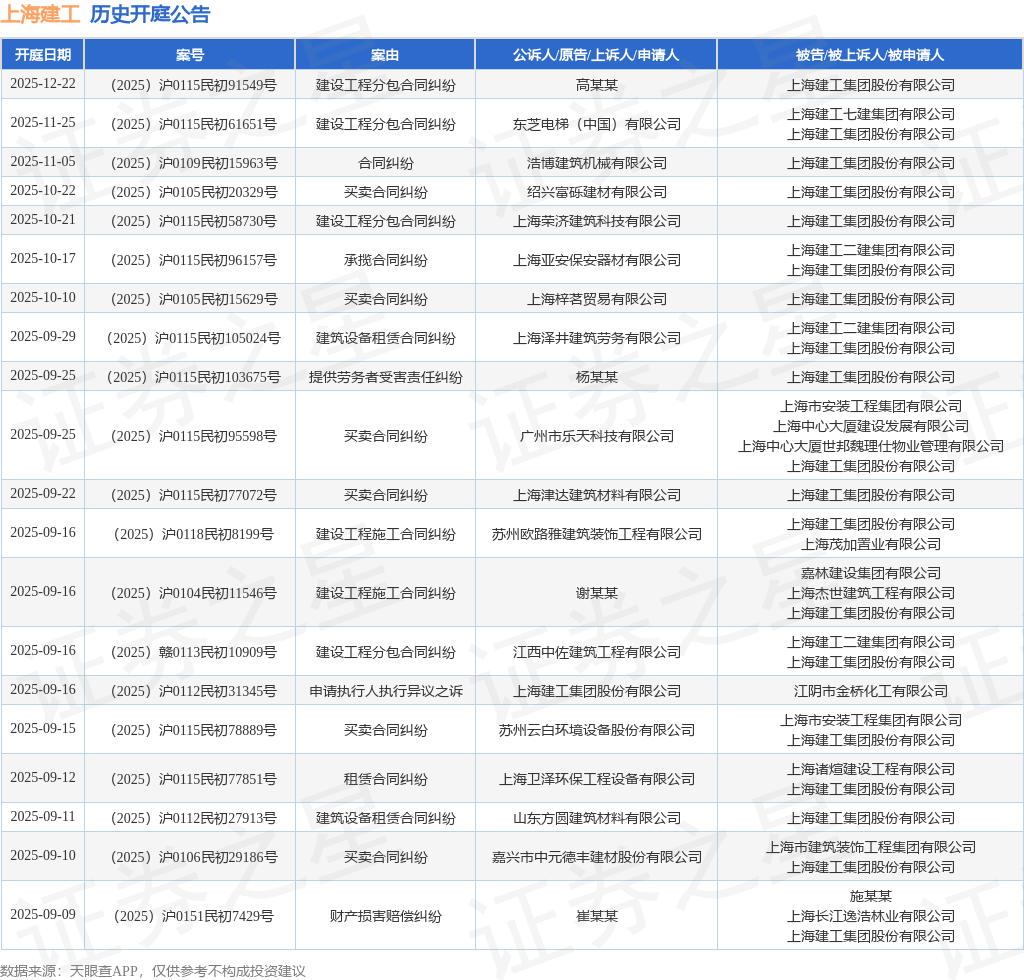
Task: Select the 开庭日期 column header
Action: (x=43, y=55)
